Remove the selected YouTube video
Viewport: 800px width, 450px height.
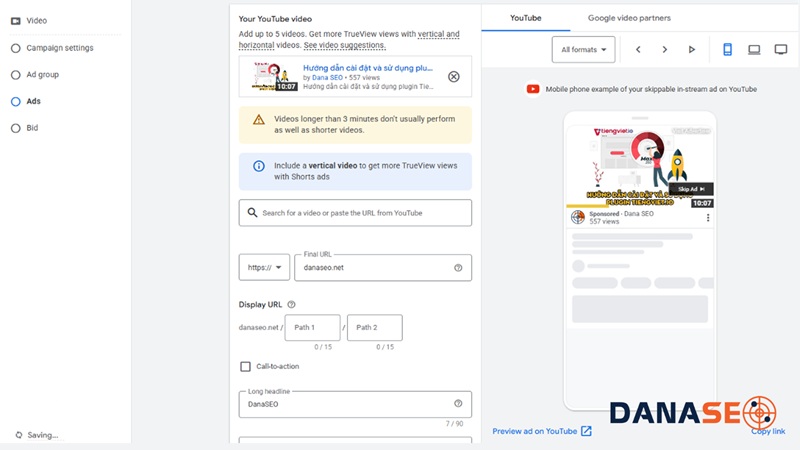pos(454,77)
